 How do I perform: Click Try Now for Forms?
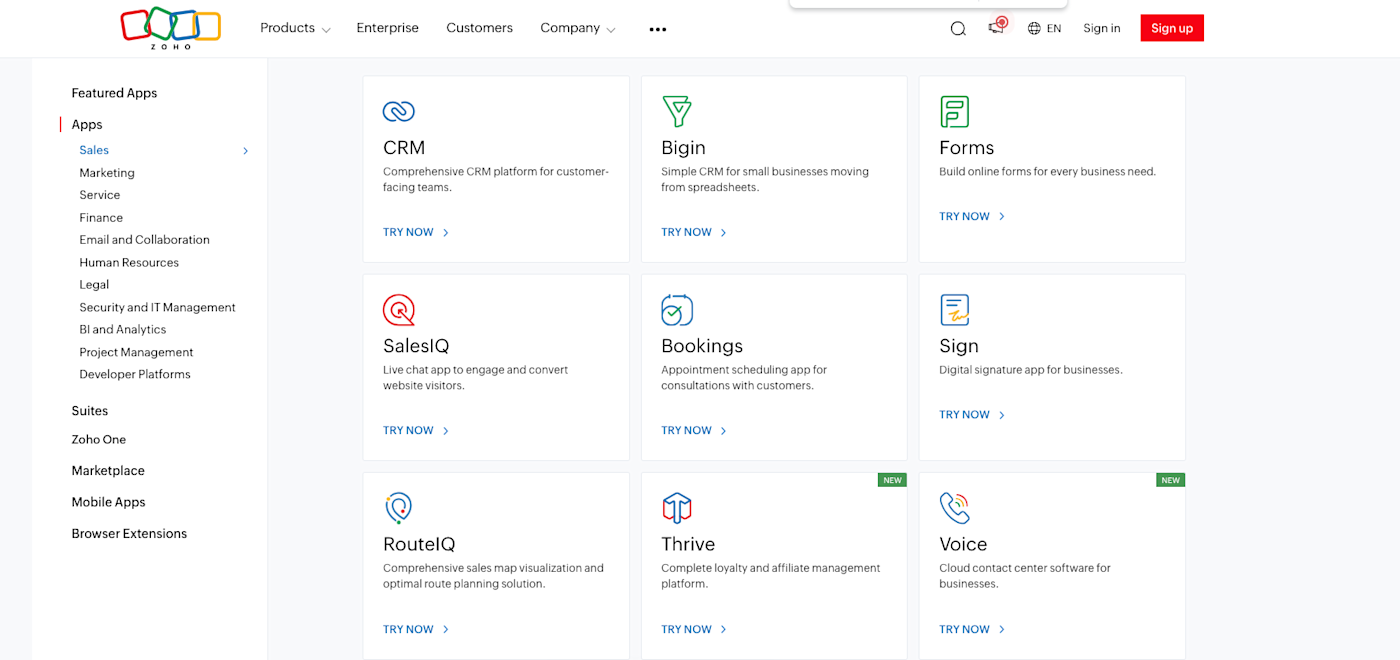tap(964, 216)
